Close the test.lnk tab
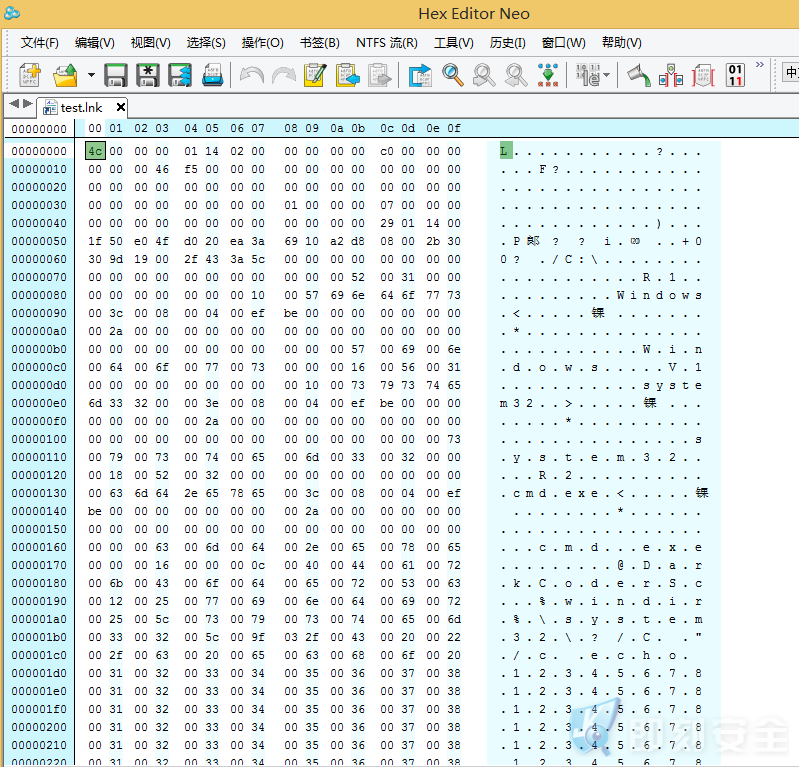This screenshot has height=767, width=799. 120,107
